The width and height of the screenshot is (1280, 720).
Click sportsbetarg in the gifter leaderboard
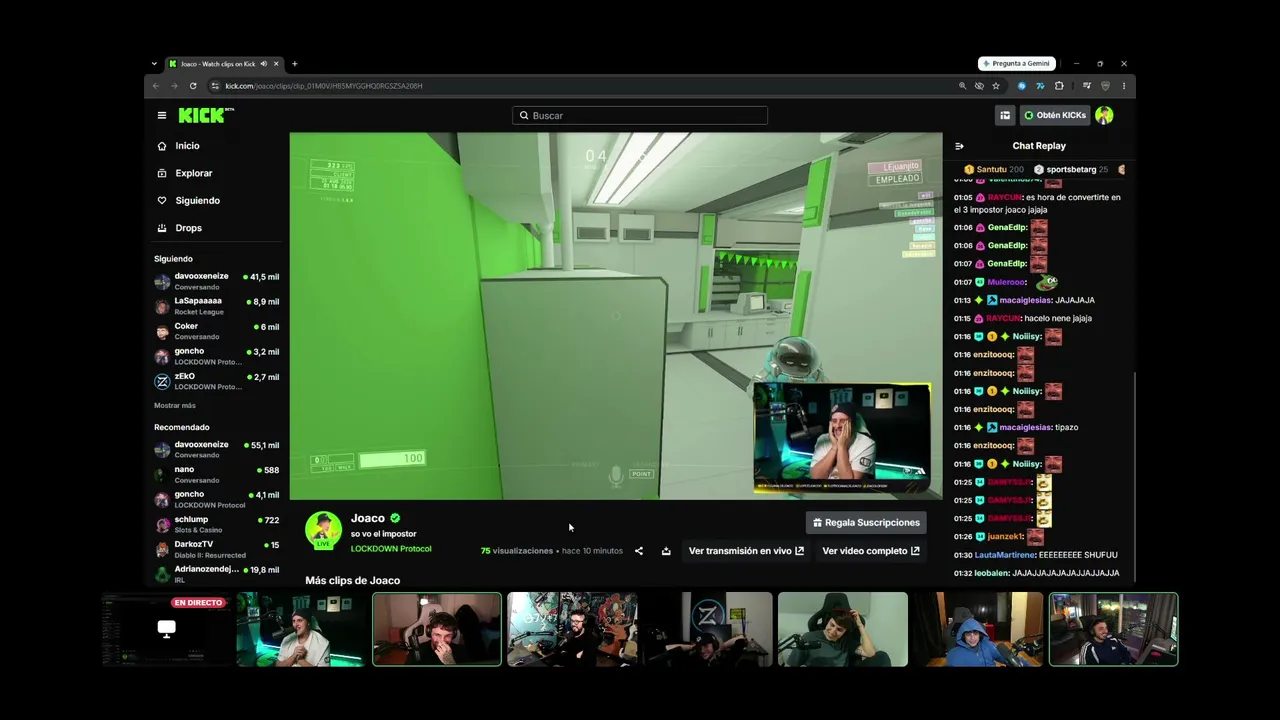pos(1071,170)
